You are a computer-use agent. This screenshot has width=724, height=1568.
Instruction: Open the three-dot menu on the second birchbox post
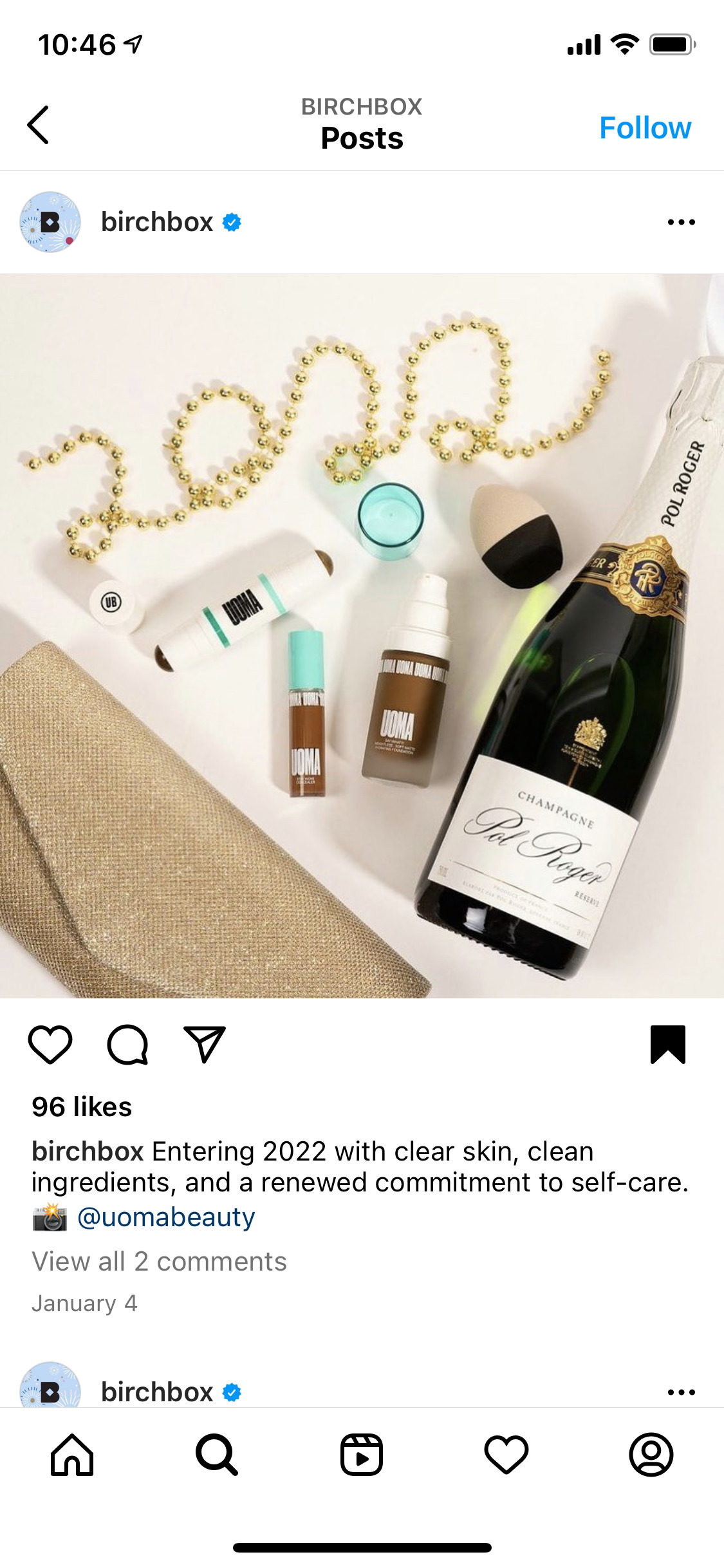click(682, 1392)
